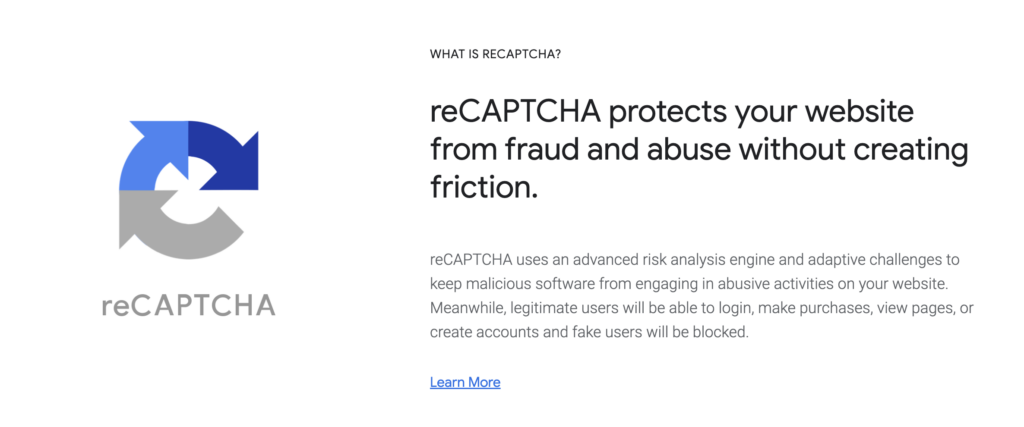The width and height of the screenshot is (1024, 427).
Task: Click the dark blue arrow in logo
Action: click(223, 155)
